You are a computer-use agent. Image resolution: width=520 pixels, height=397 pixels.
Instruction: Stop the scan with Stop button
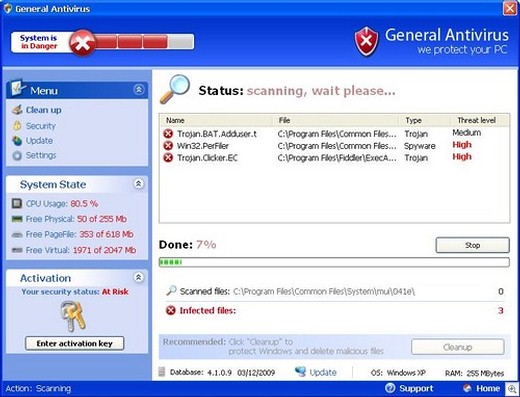click(472, 245)
